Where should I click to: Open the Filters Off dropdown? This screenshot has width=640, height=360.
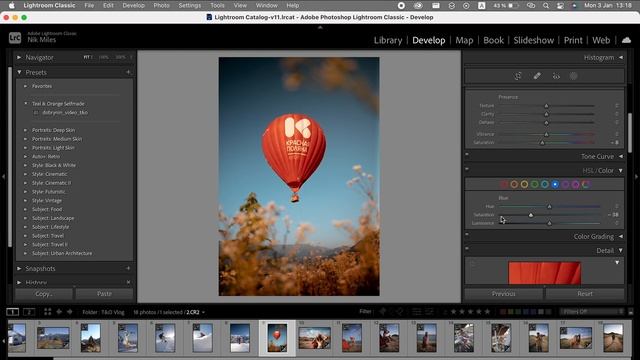point(592,311)
